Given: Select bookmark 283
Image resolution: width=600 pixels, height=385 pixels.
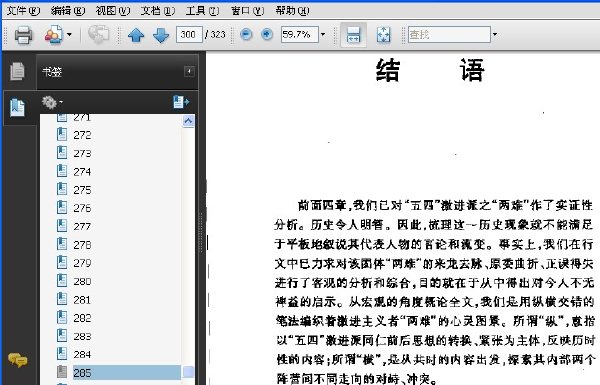Looking at the screenshot, I should [82, 336].
